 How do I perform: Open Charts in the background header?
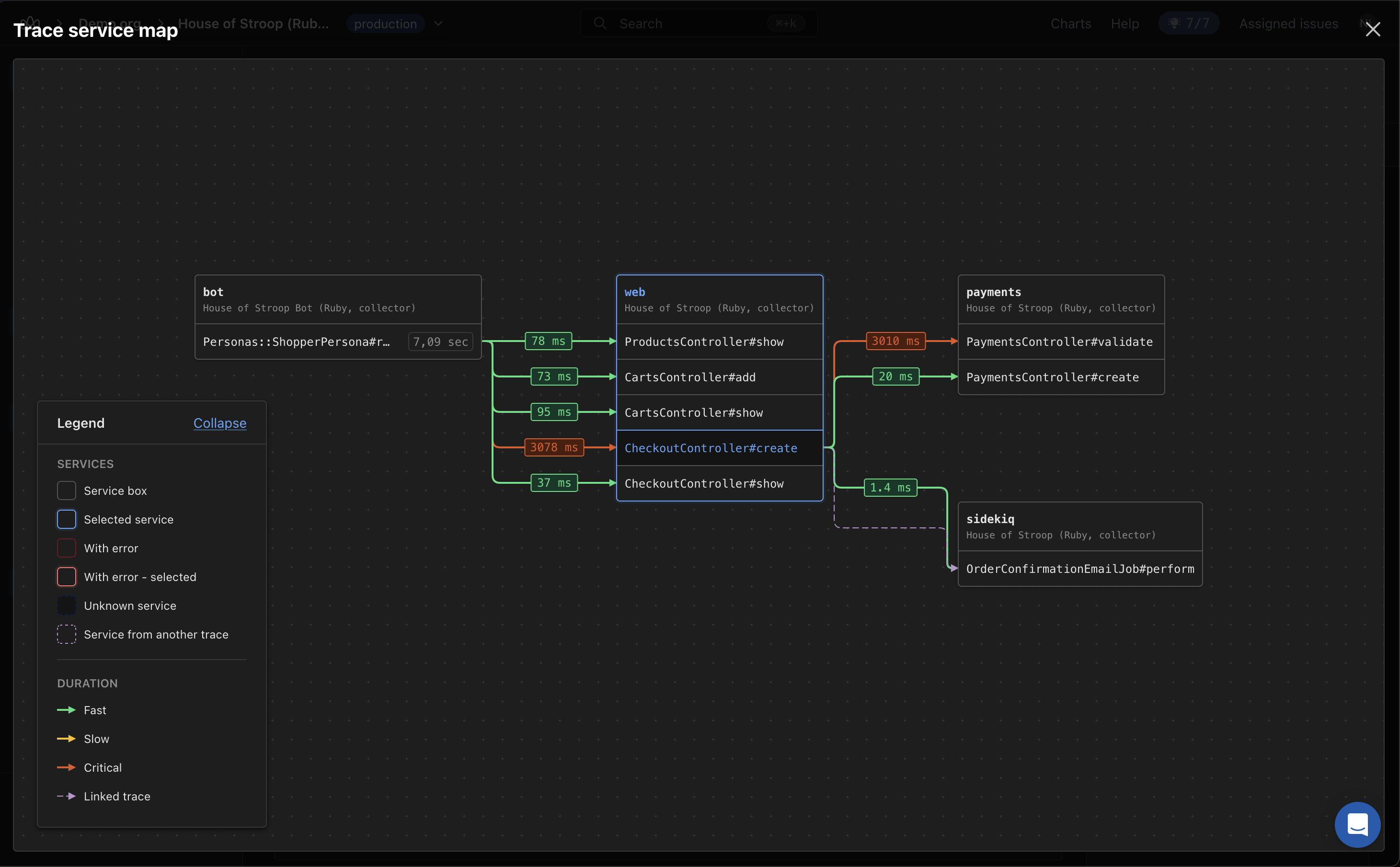[1071, 23]
